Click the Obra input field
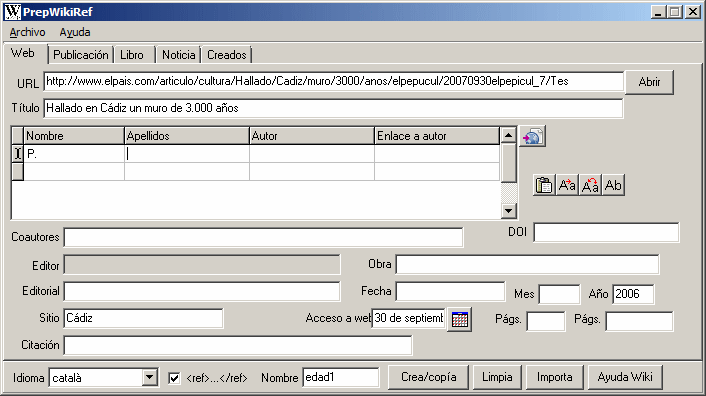Viewport: 706px width, 396px height. (527, 265)
